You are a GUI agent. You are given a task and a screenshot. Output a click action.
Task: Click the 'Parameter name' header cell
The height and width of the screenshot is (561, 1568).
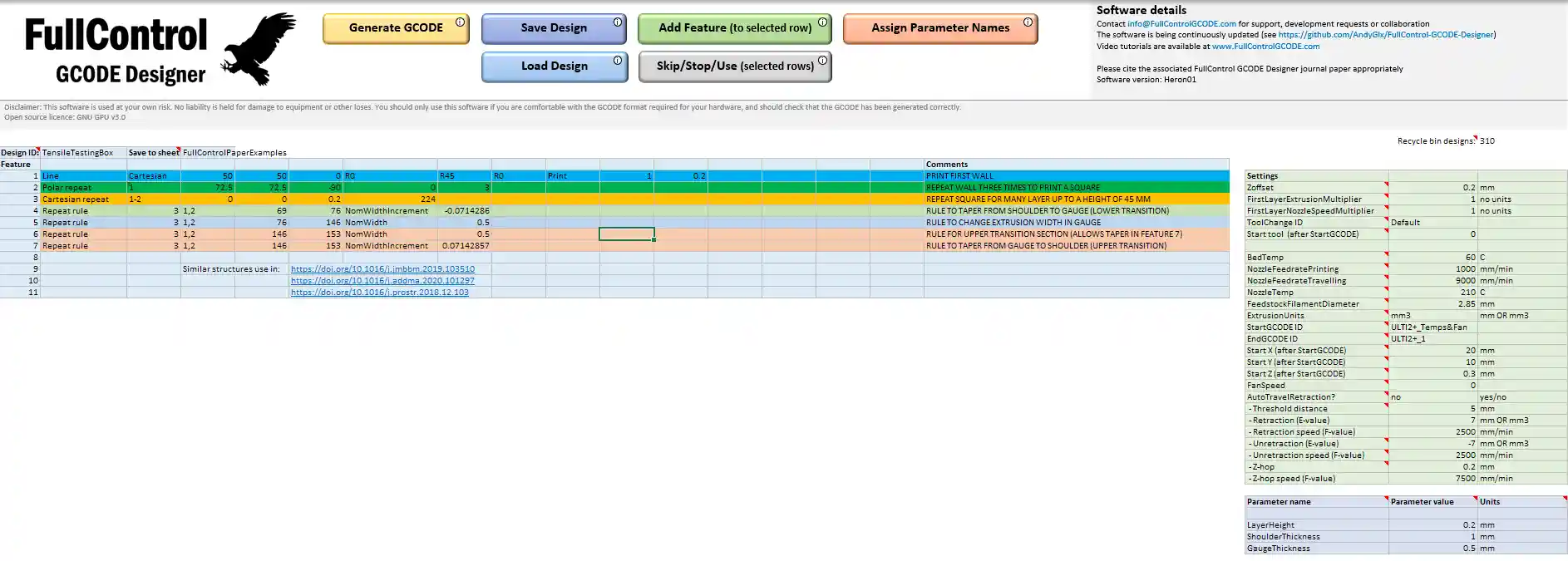click(x=1316, y=502)
